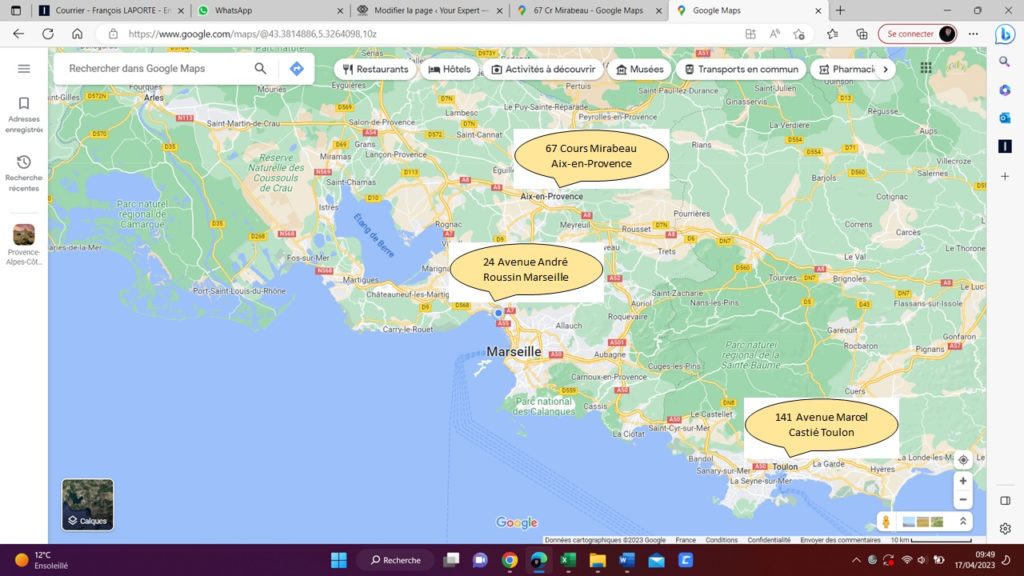The height and width of the screenshot is (576, 1024).
Task: Reload the current page
Action: (x=48, y=34)
